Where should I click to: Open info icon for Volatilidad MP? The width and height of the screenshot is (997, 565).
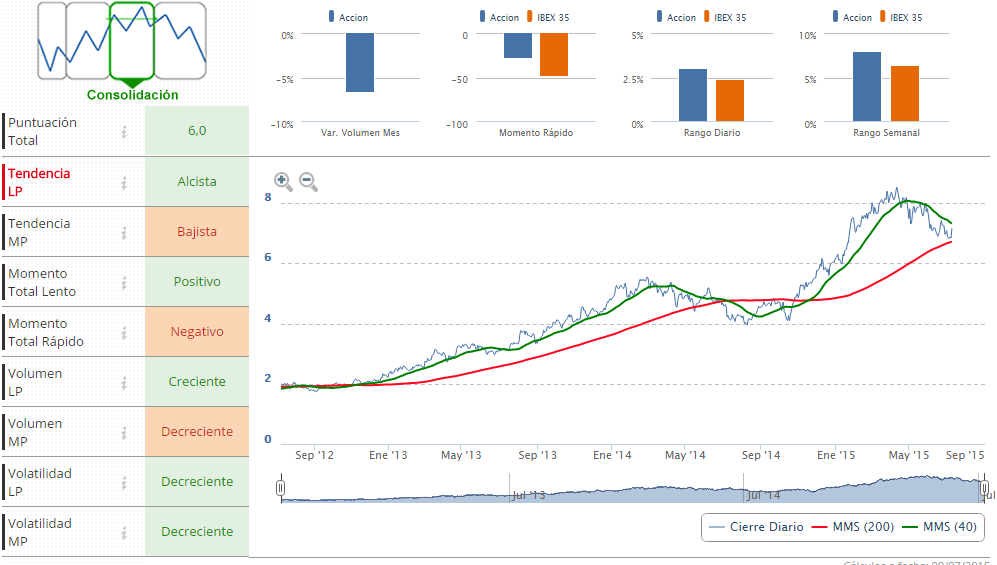tap(124, 533)
